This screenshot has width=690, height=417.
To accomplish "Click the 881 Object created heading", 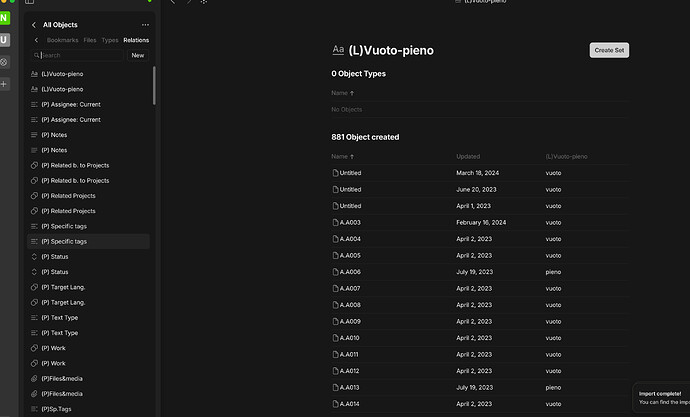I will coord(365,137).
